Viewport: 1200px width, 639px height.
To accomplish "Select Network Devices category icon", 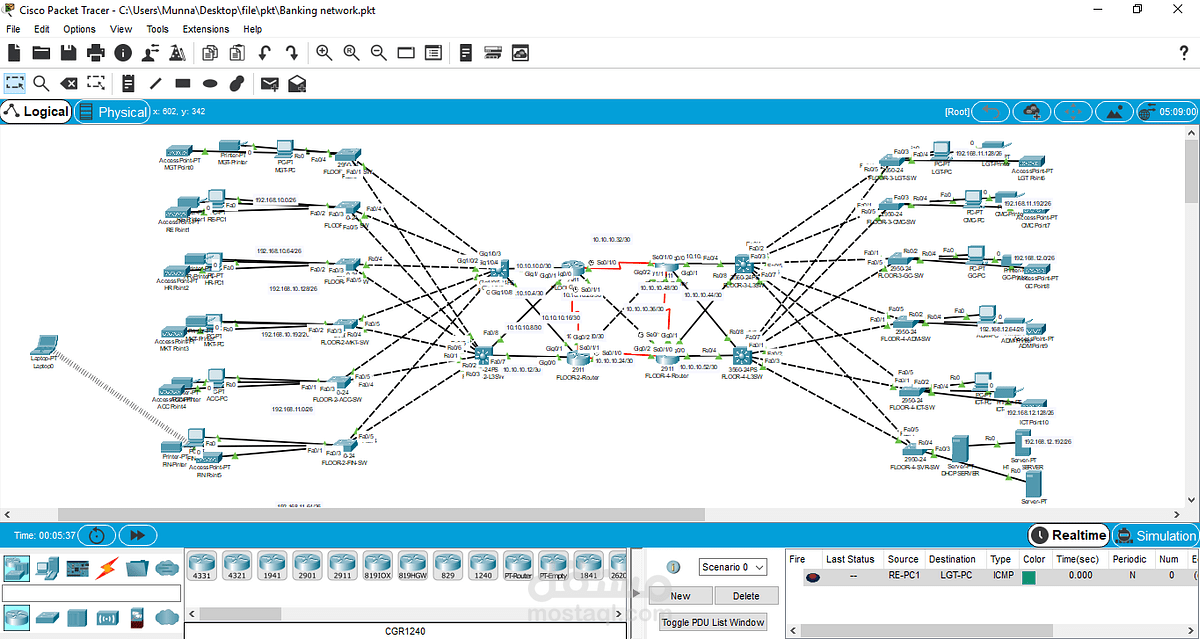I will pos(15,568).
